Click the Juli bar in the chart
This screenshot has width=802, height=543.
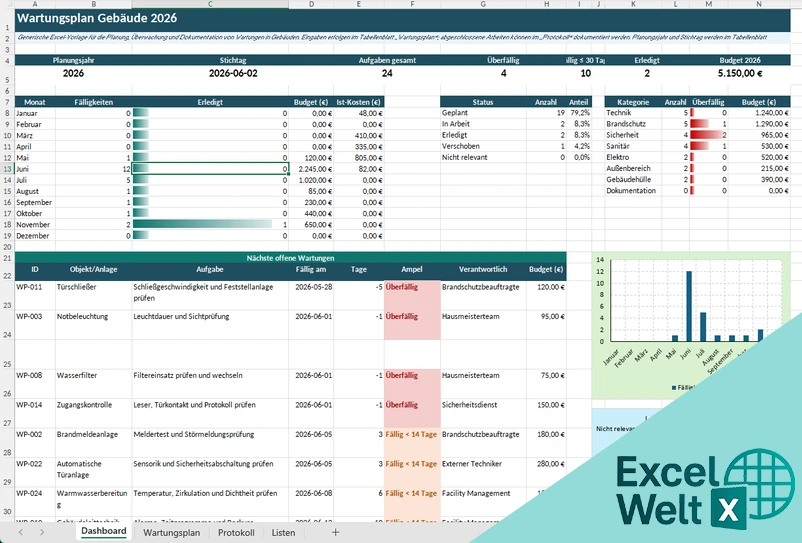pyautogui.click(x=703, y=327)
